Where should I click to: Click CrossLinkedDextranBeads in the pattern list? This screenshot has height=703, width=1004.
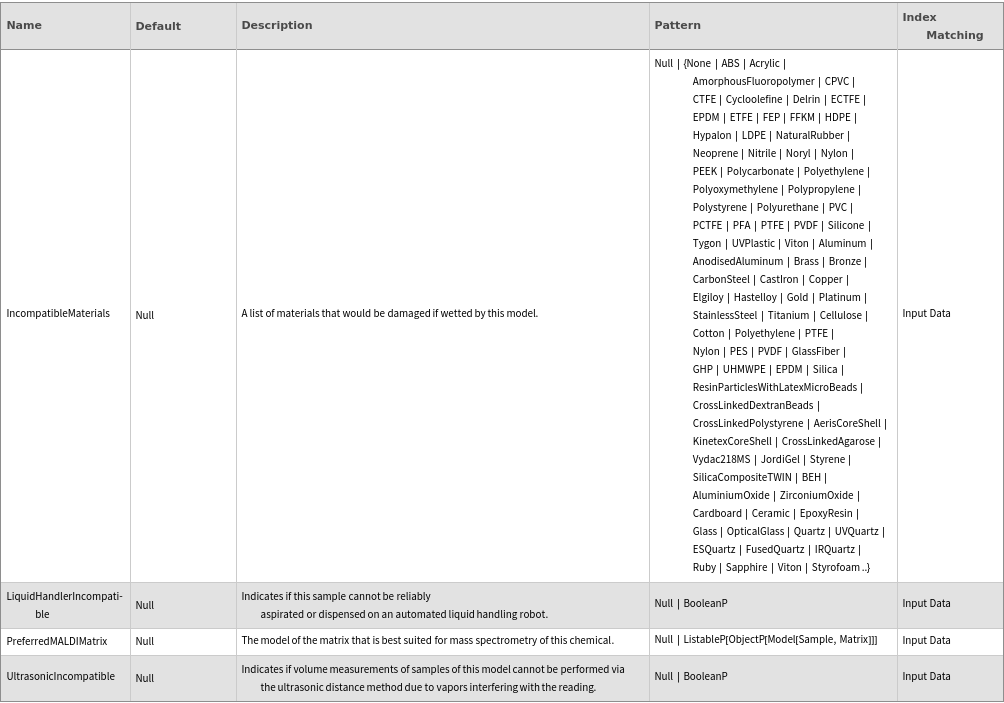752,406
